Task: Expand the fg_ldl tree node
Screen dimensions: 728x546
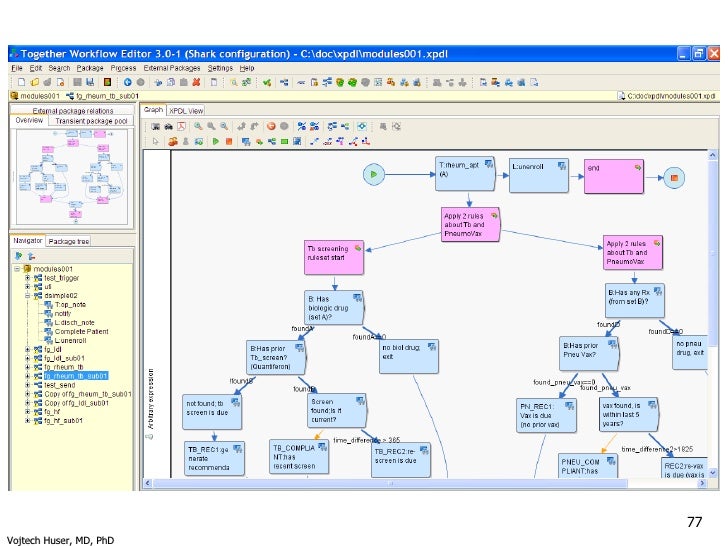Action: point(27,349)
